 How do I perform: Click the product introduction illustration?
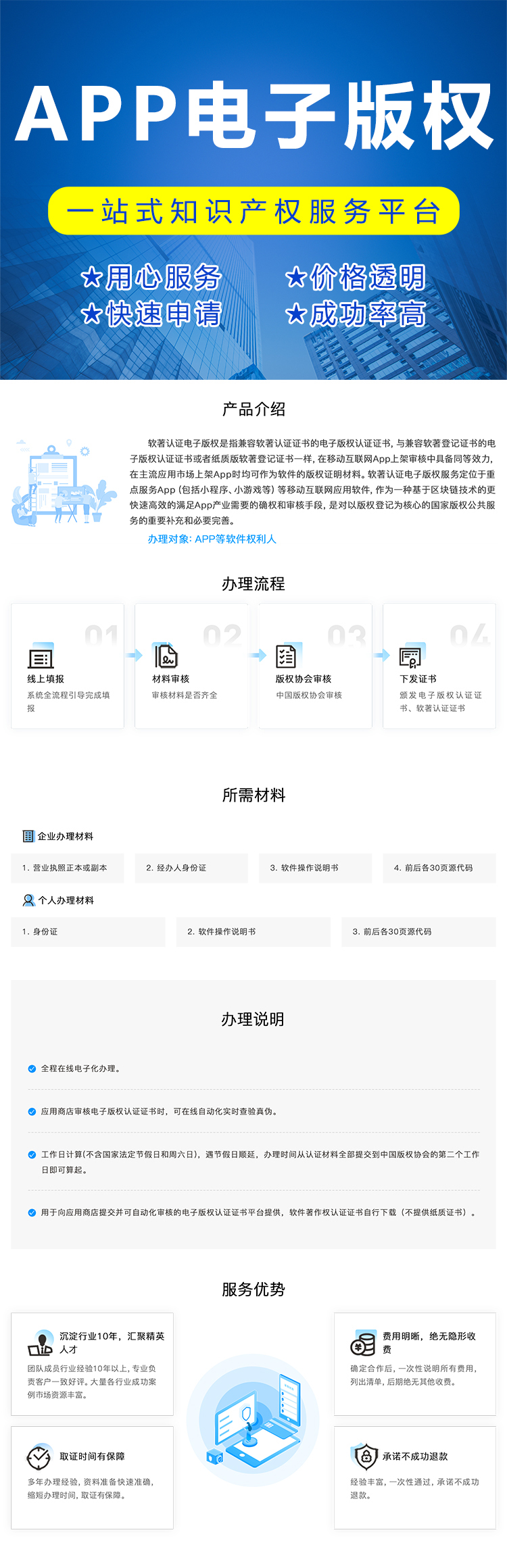pyautogui.click(x=64, y=482)
